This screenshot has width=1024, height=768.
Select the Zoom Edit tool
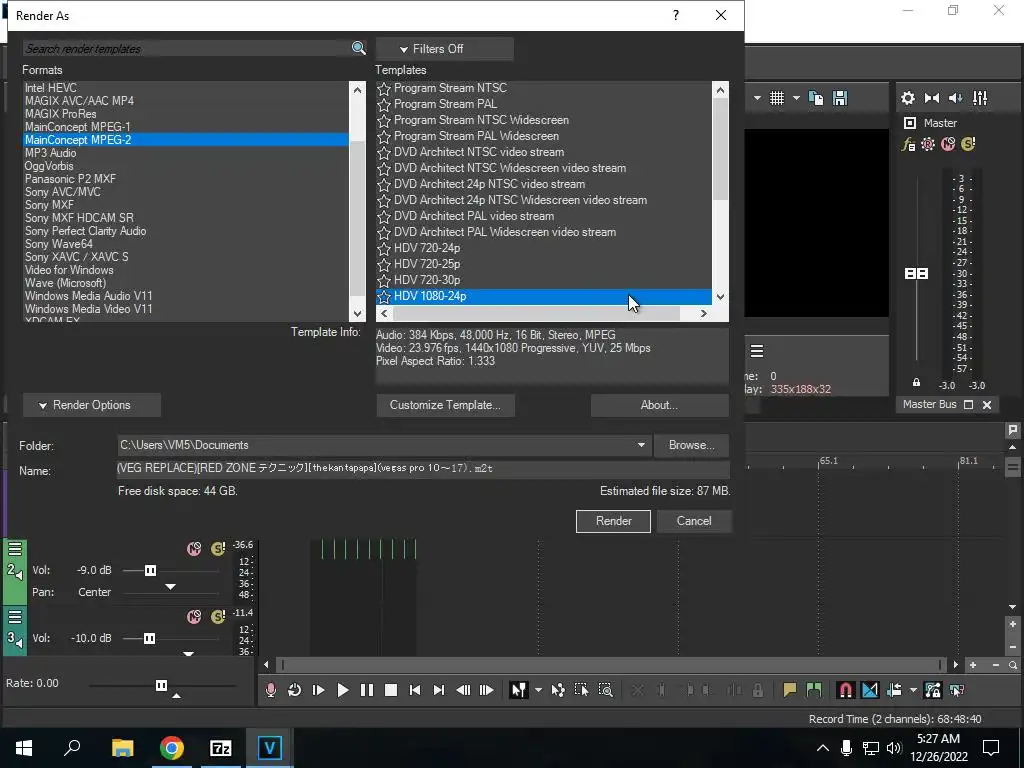click(606, 690)
